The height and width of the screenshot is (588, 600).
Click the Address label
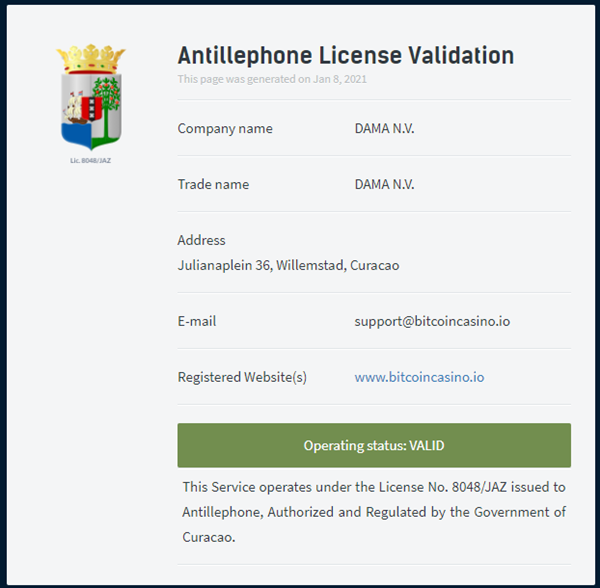201,240
